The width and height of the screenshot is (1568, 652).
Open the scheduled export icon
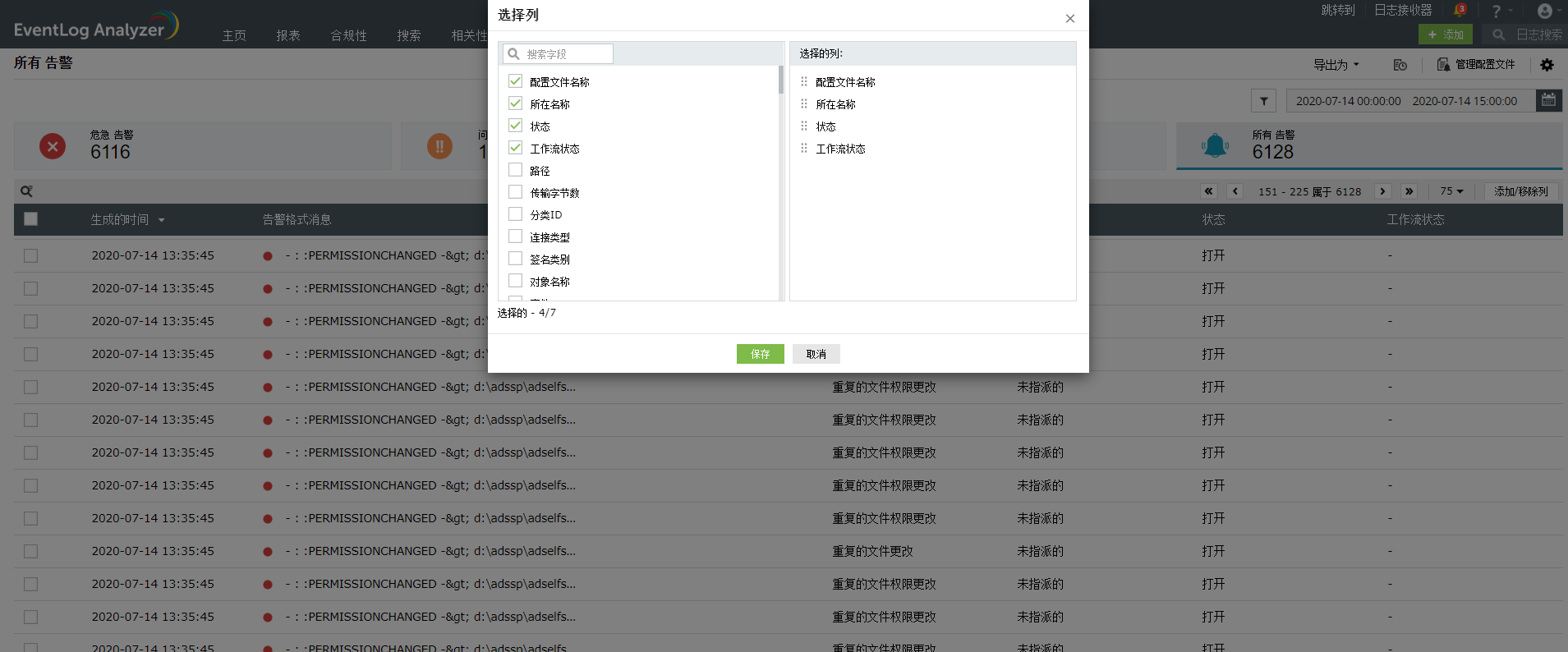[1400, 65]
